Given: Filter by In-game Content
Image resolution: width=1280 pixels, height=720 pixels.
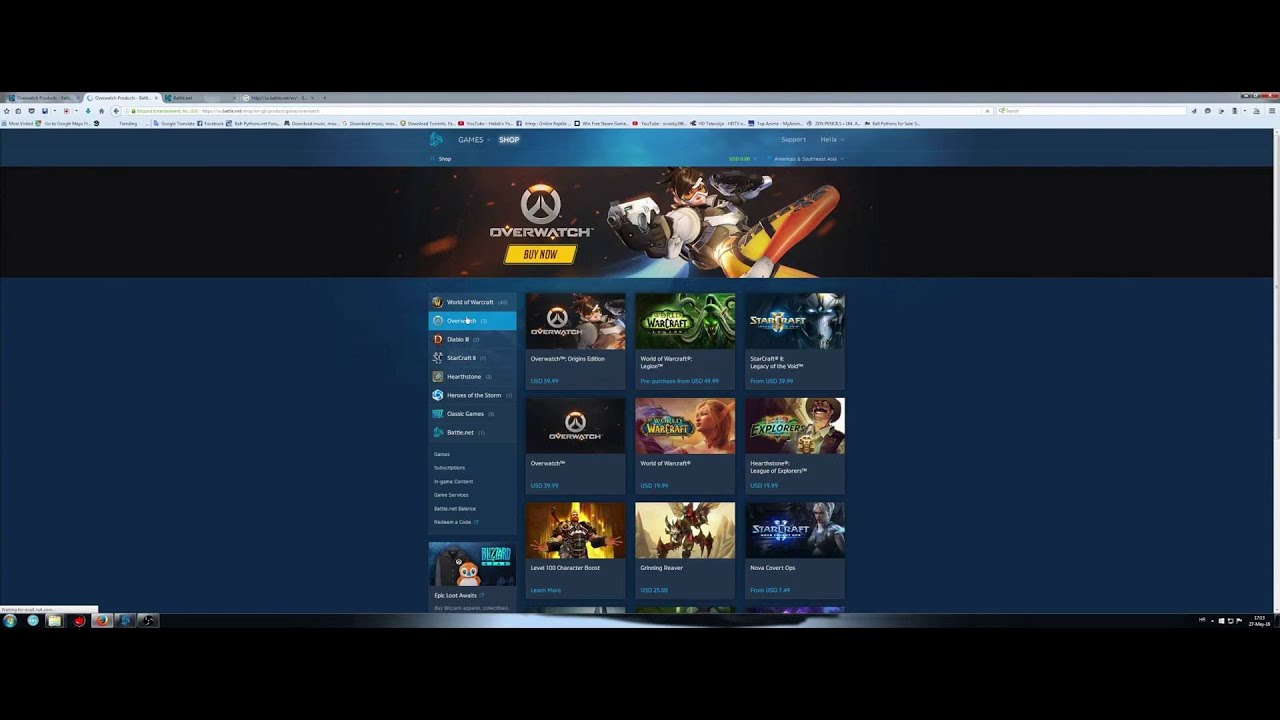Looking at the screenshot, I should (x=453, y=481).
